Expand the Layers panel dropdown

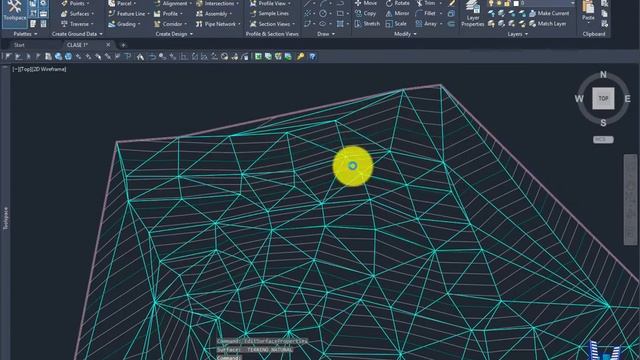click(517, 34)
